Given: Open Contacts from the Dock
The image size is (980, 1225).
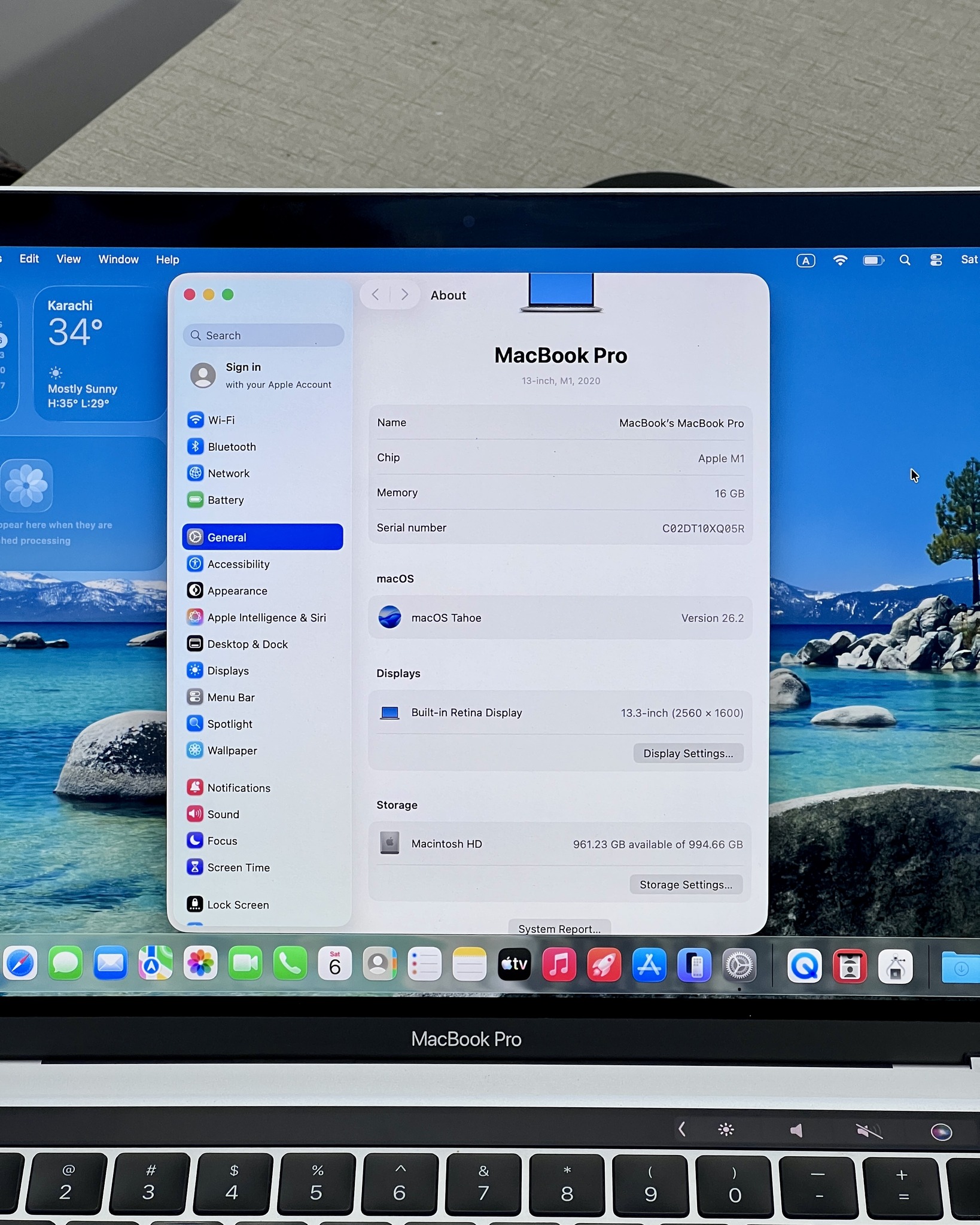Looking at the screenshot, I should pos(380,964).
